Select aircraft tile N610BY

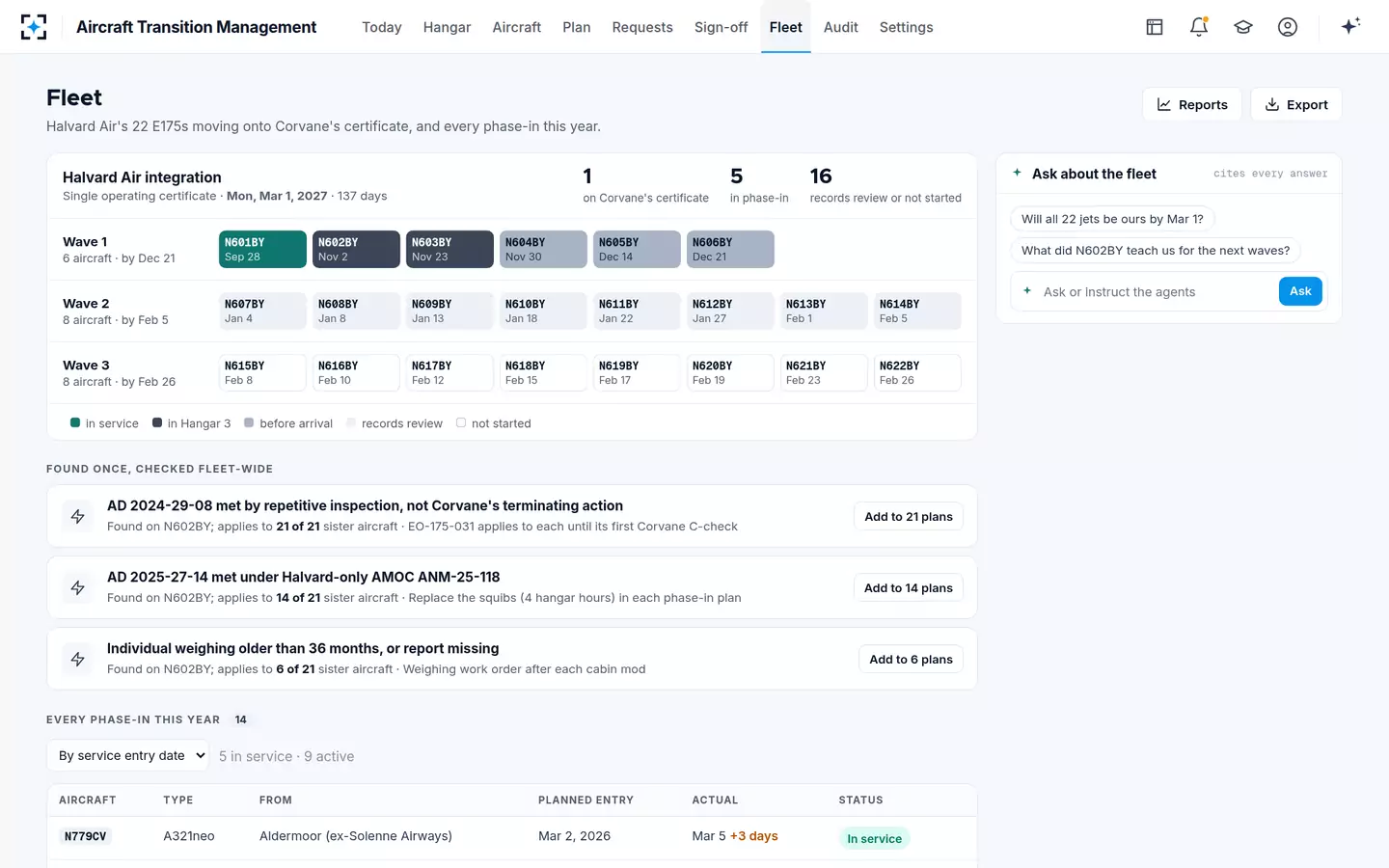coord(543,311)
